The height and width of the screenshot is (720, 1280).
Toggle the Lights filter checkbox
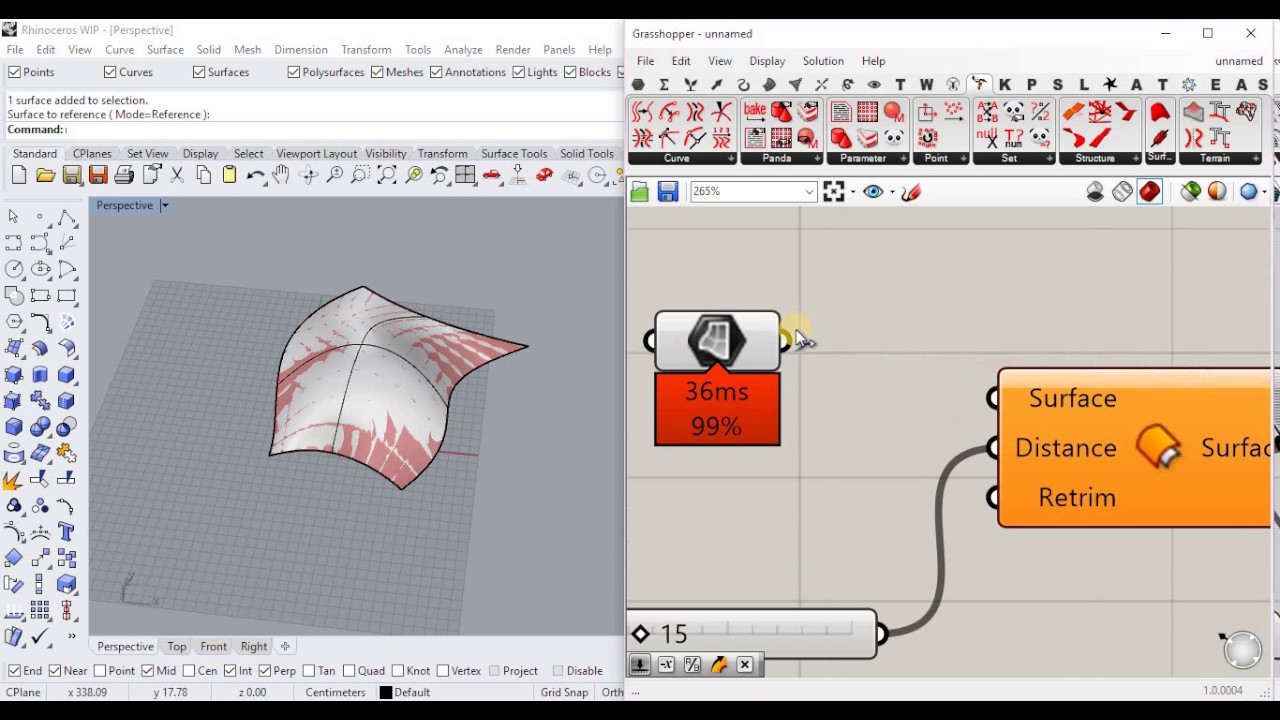coord(518,72)
